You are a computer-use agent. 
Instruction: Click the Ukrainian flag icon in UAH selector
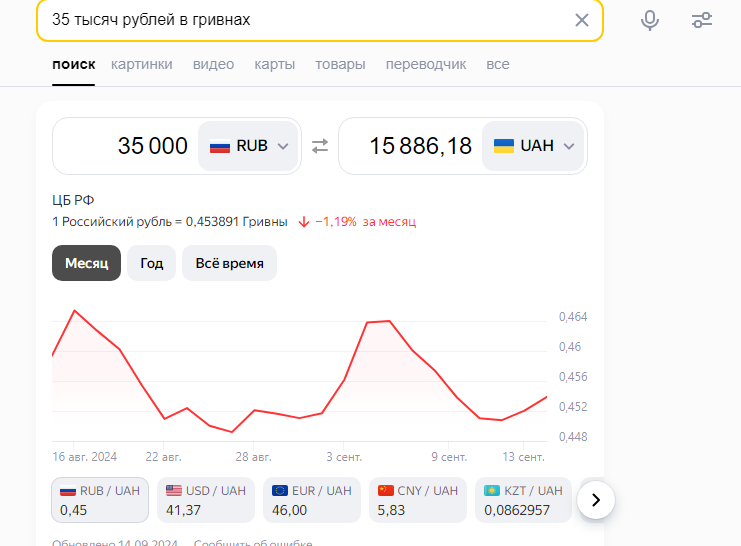point(504,146)
